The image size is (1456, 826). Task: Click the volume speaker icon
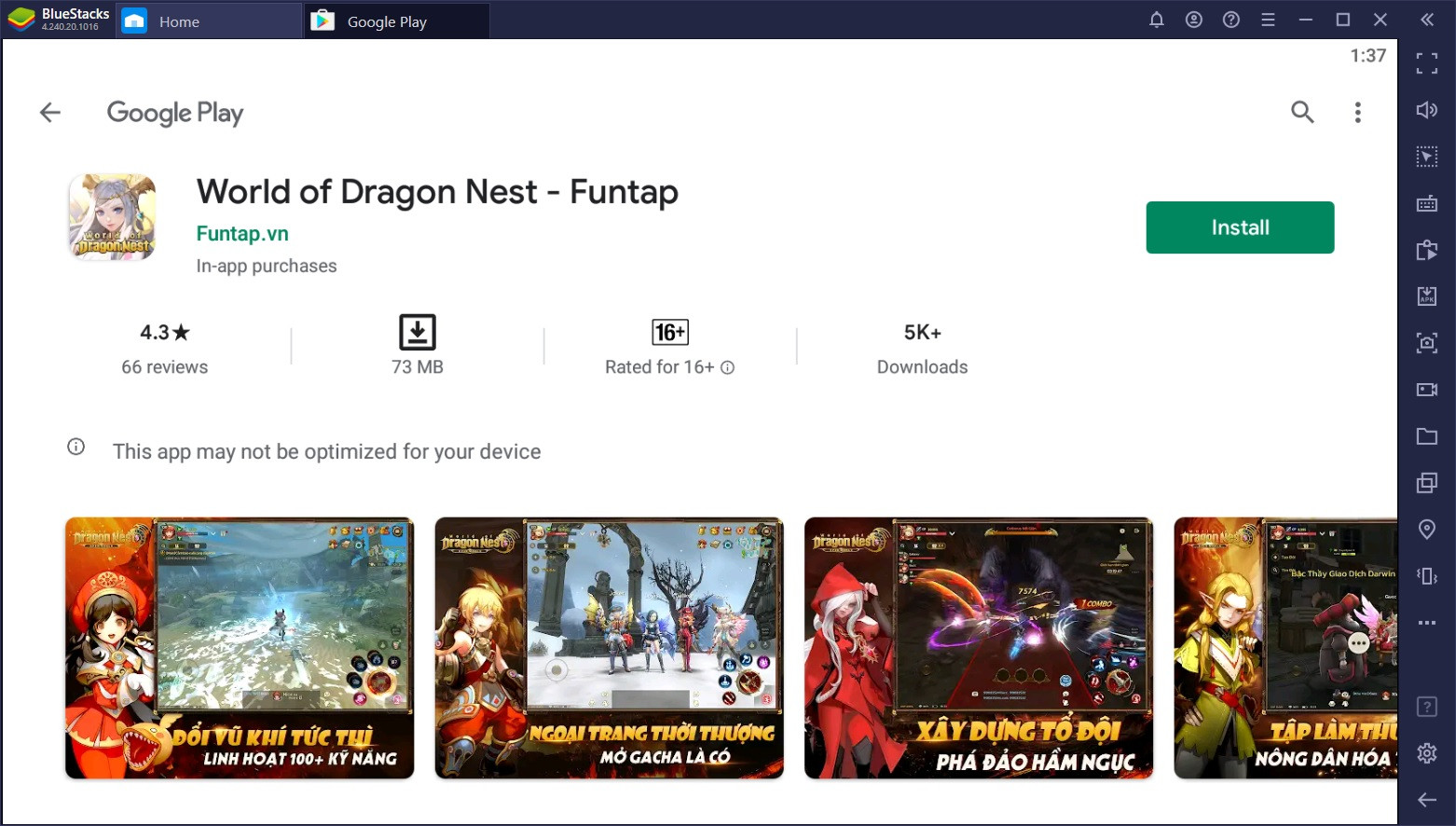1426,110
